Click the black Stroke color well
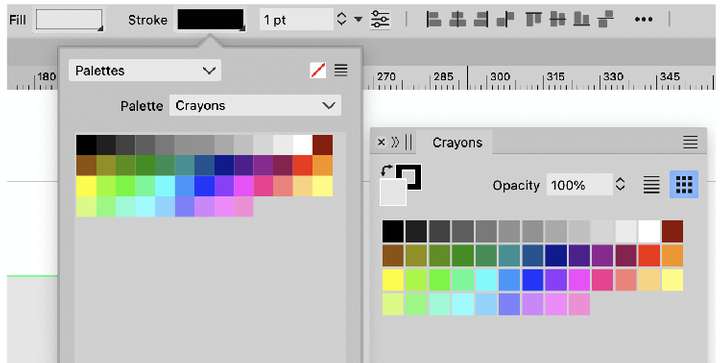The image size is (720, 363). coord(211,20)
